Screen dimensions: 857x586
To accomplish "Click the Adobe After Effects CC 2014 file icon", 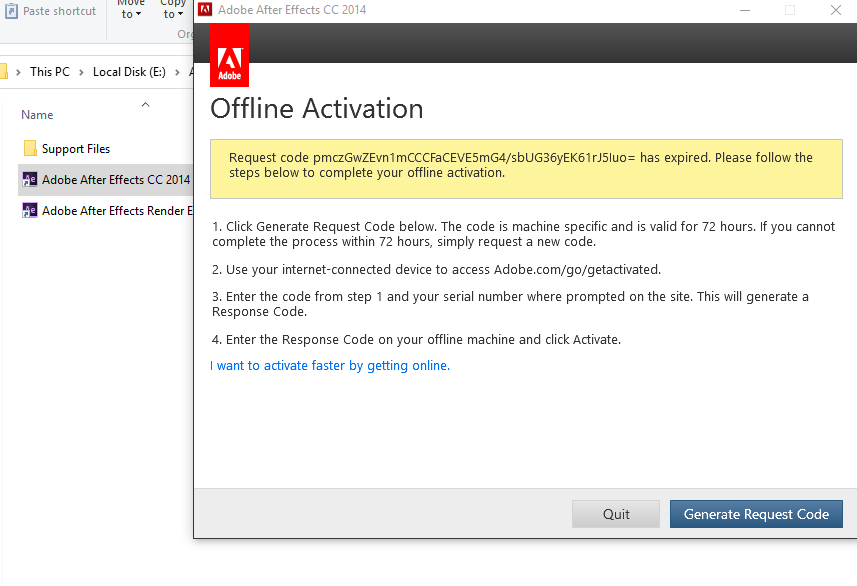I will coord(30,179).
